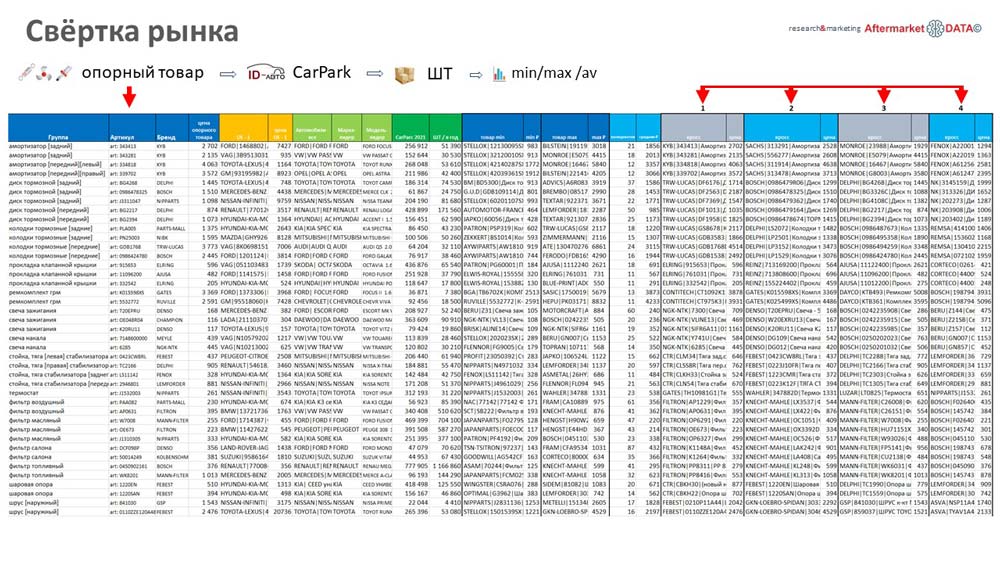Click the Aftermarket DATA brain logo

pos(936,28)
